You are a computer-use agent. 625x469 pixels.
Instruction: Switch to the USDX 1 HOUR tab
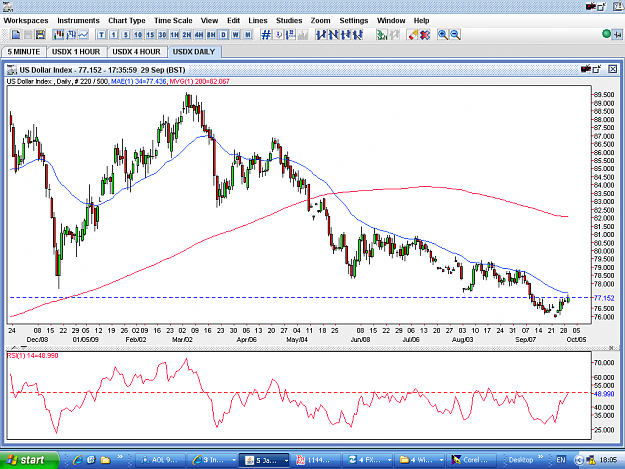(x=76, y=52)
